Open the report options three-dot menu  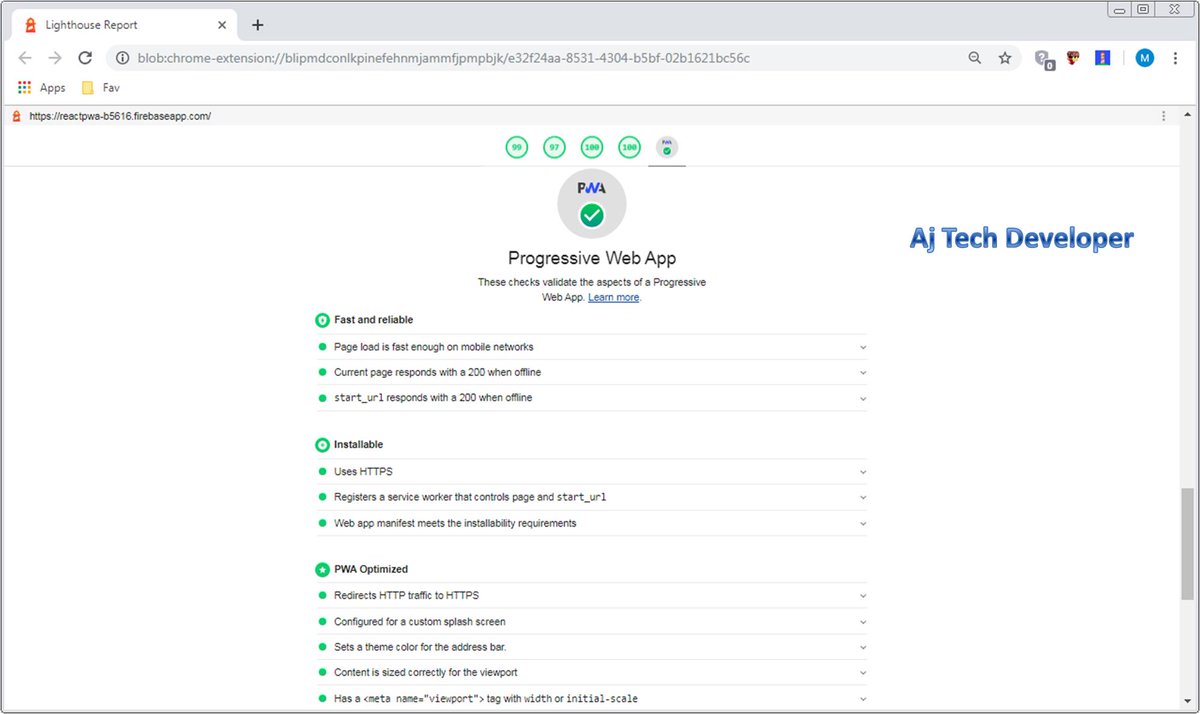1163,115
